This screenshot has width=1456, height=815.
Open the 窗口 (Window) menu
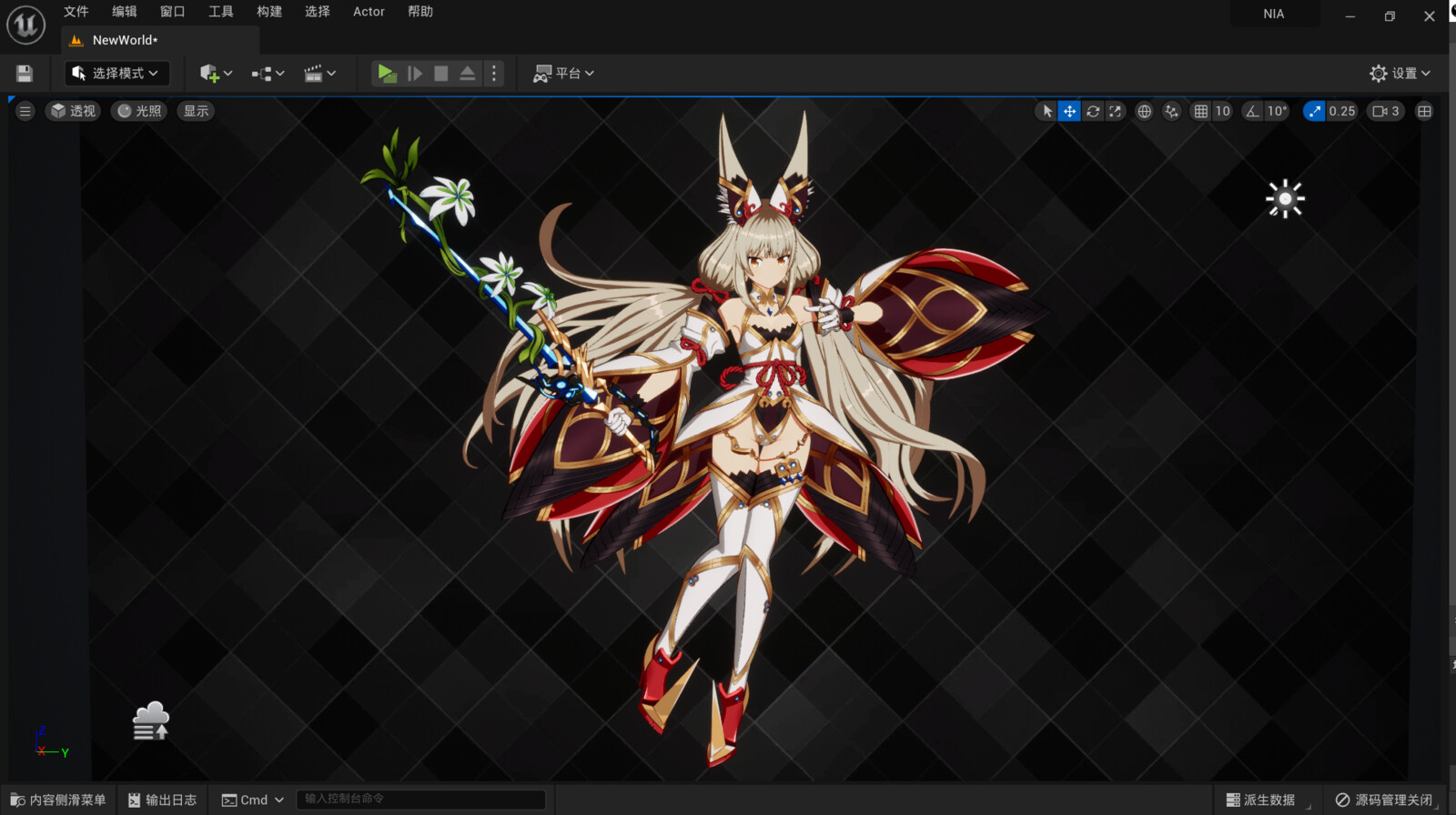tap(173, 12)
